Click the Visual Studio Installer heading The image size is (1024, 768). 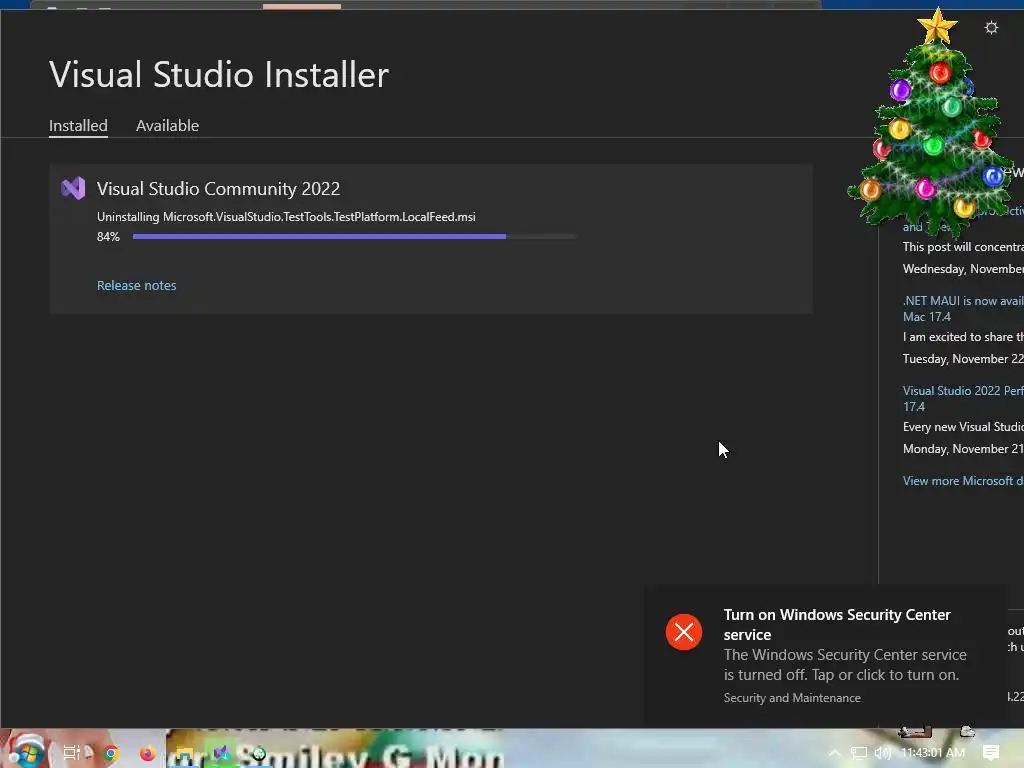219,74
